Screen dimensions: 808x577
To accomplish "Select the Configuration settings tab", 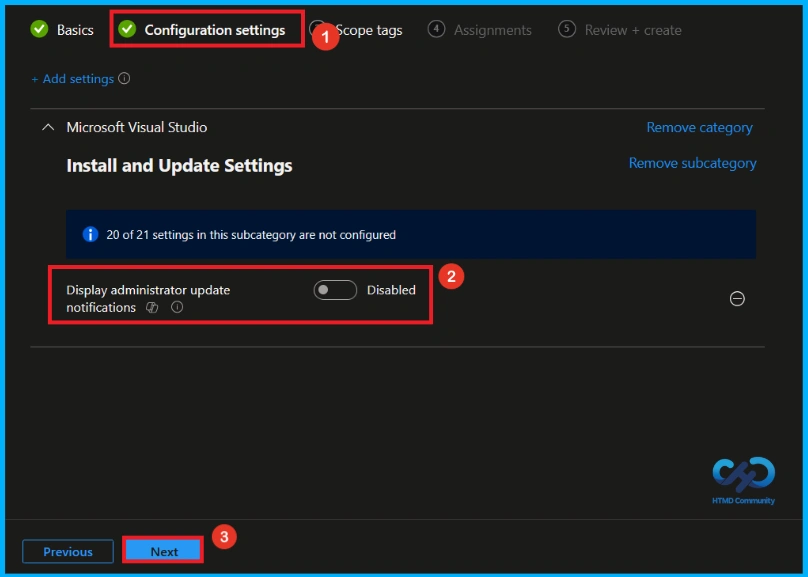I will [x=202, y=30].
